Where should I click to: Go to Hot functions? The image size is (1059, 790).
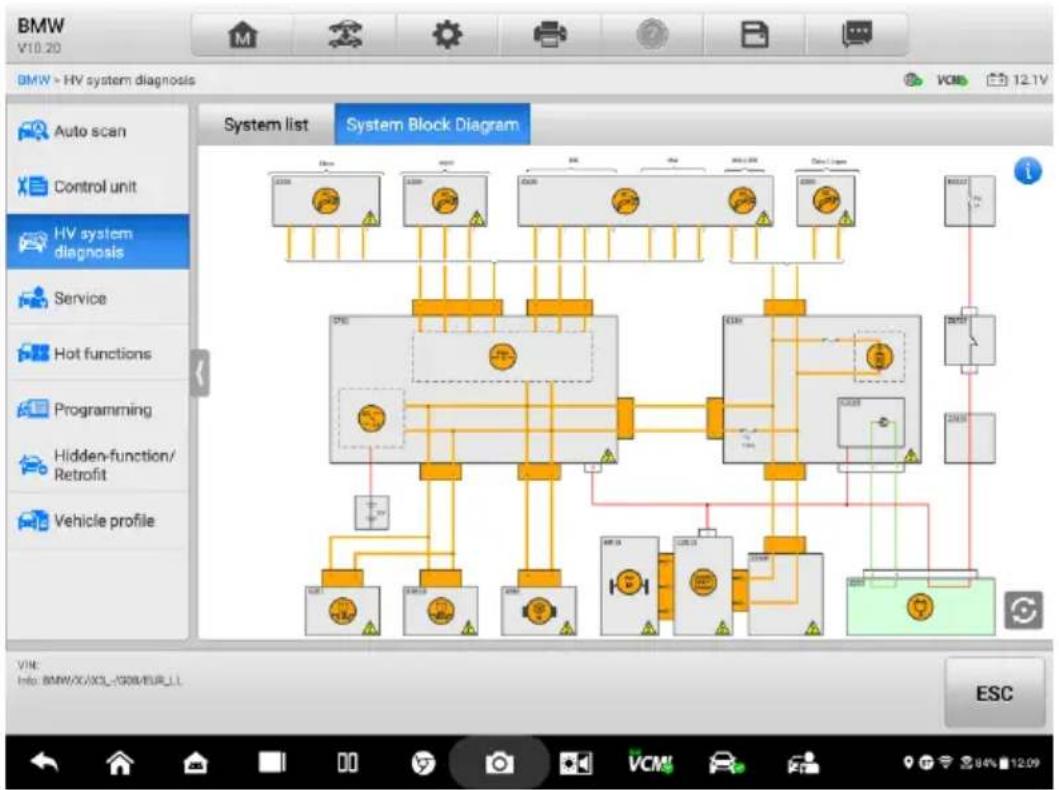(98, 353)
